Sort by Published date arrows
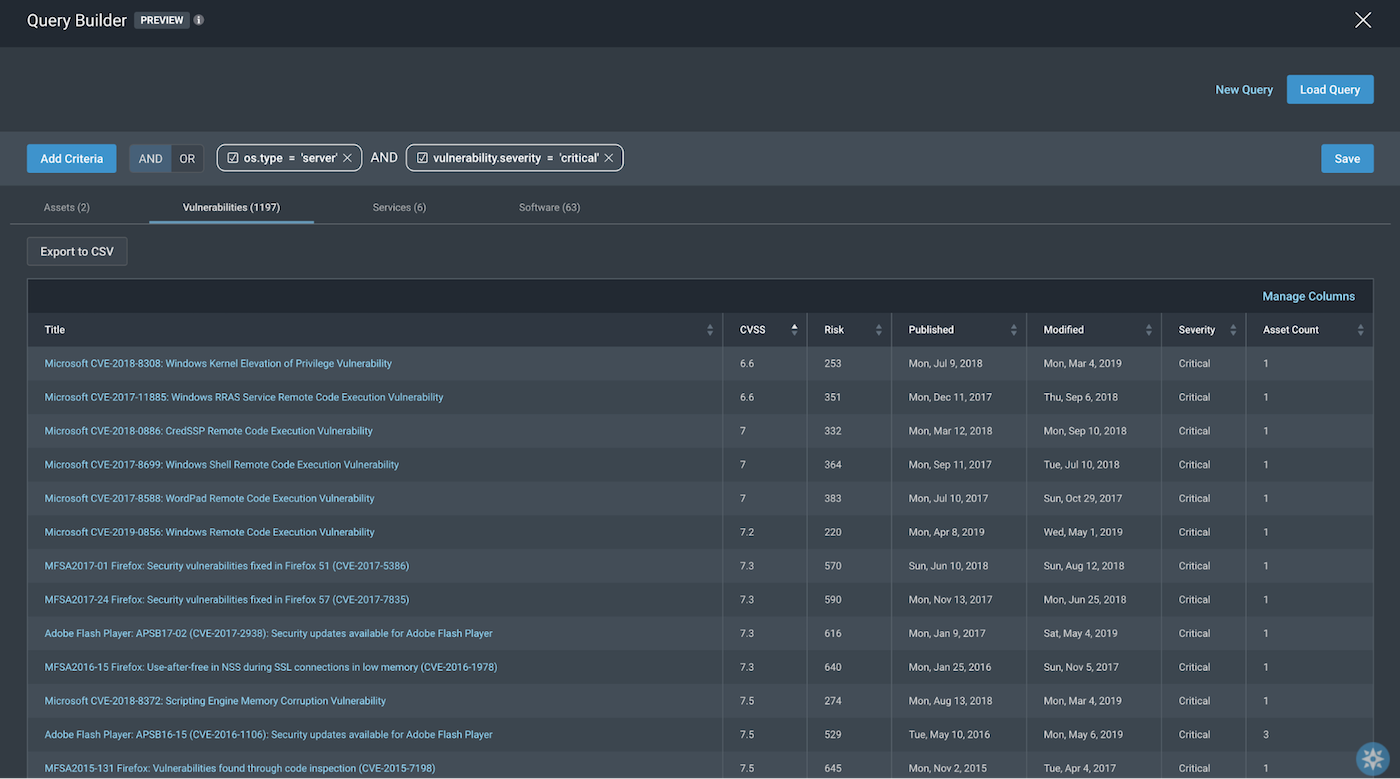This screenshot has width=1400, height=779. [x=1013, y=330]
